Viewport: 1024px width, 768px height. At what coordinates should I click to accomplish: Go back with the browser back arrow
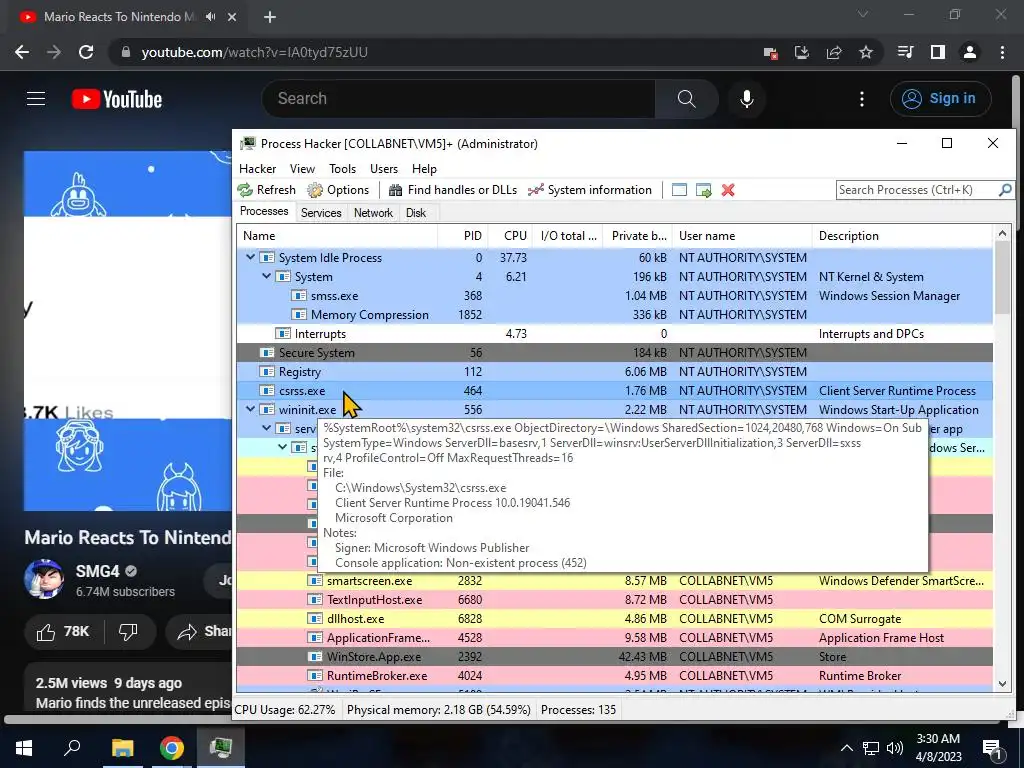(x=22, y=52)
